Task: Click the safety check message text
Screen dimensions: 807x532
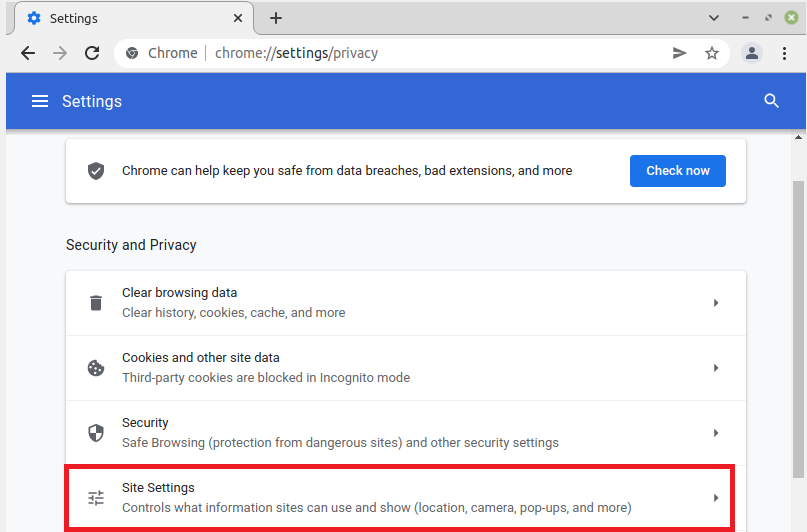Action: point(347,171)
